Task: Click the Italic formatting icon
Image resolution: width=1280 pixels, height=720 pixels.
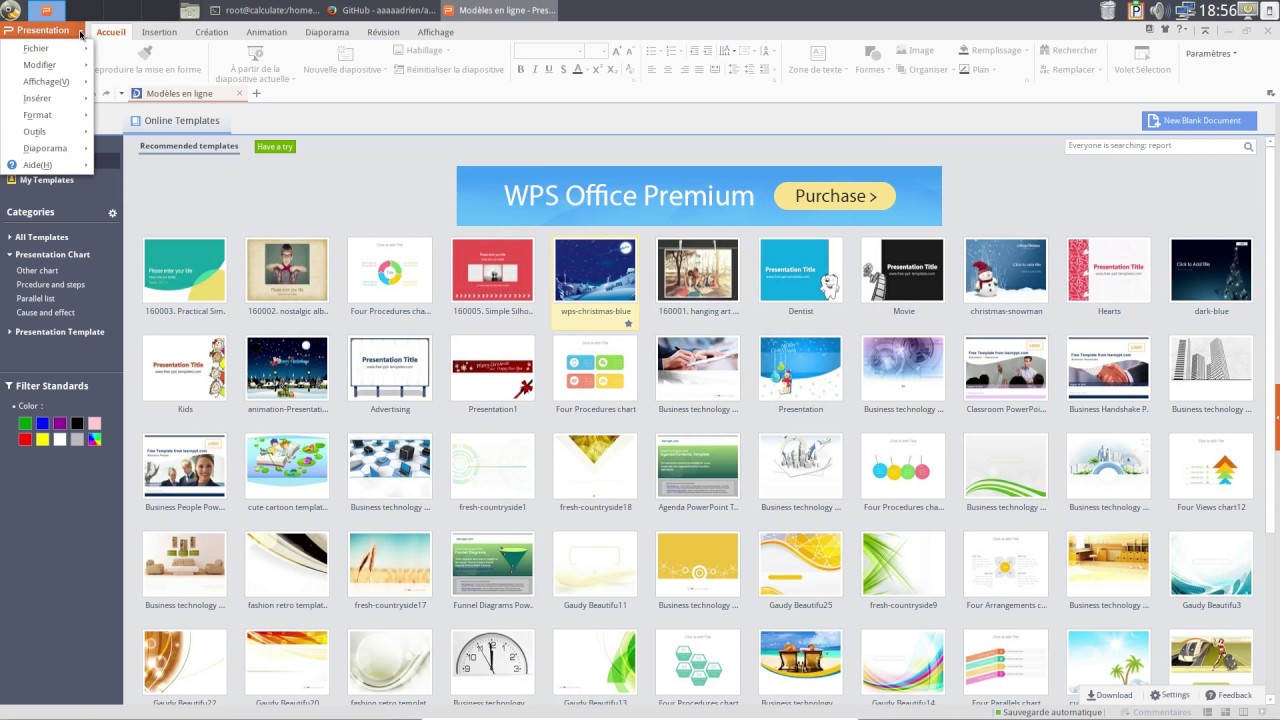Action: tap(535, 70)
